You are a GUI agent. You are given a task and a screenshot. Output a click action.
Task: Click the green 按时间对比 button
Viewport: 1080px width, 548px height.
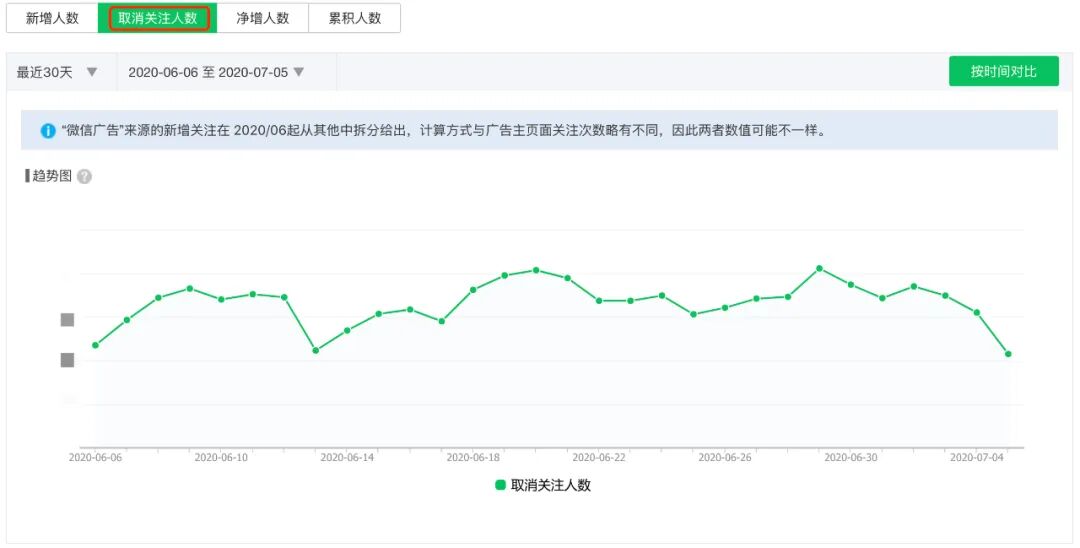(1003, 72)
